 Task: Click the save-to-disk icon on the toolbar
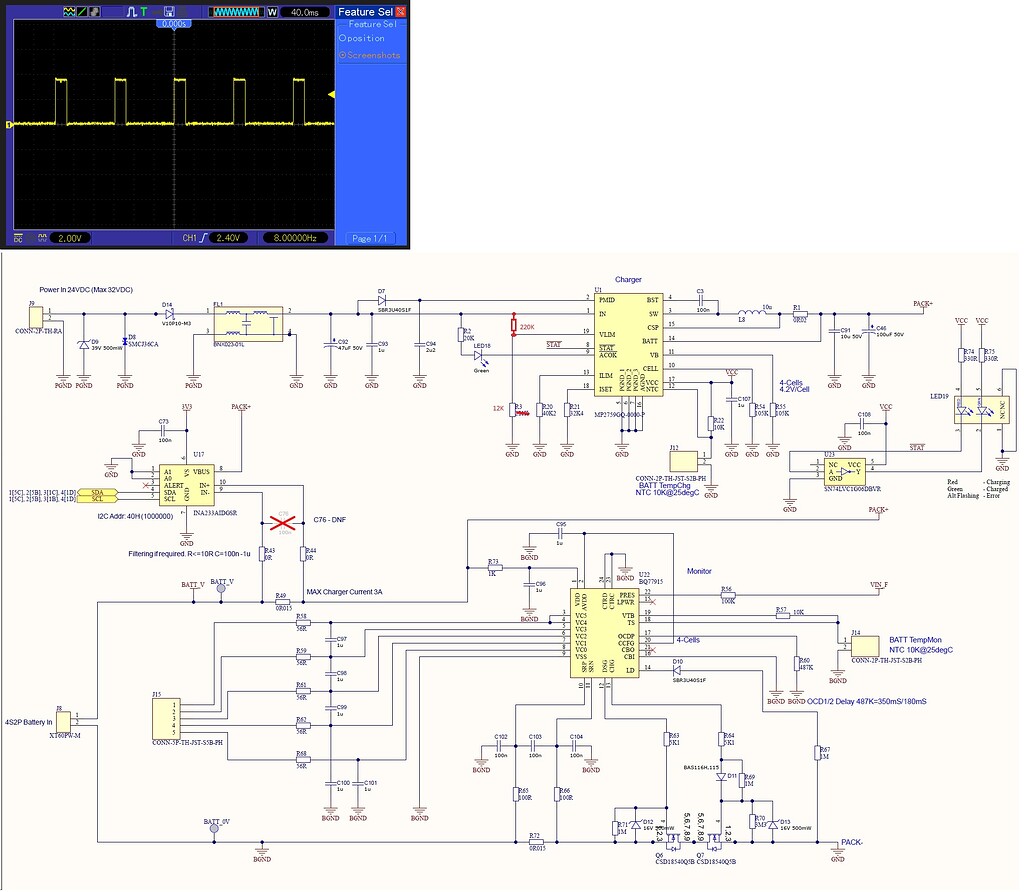click(x=167, y=11)
